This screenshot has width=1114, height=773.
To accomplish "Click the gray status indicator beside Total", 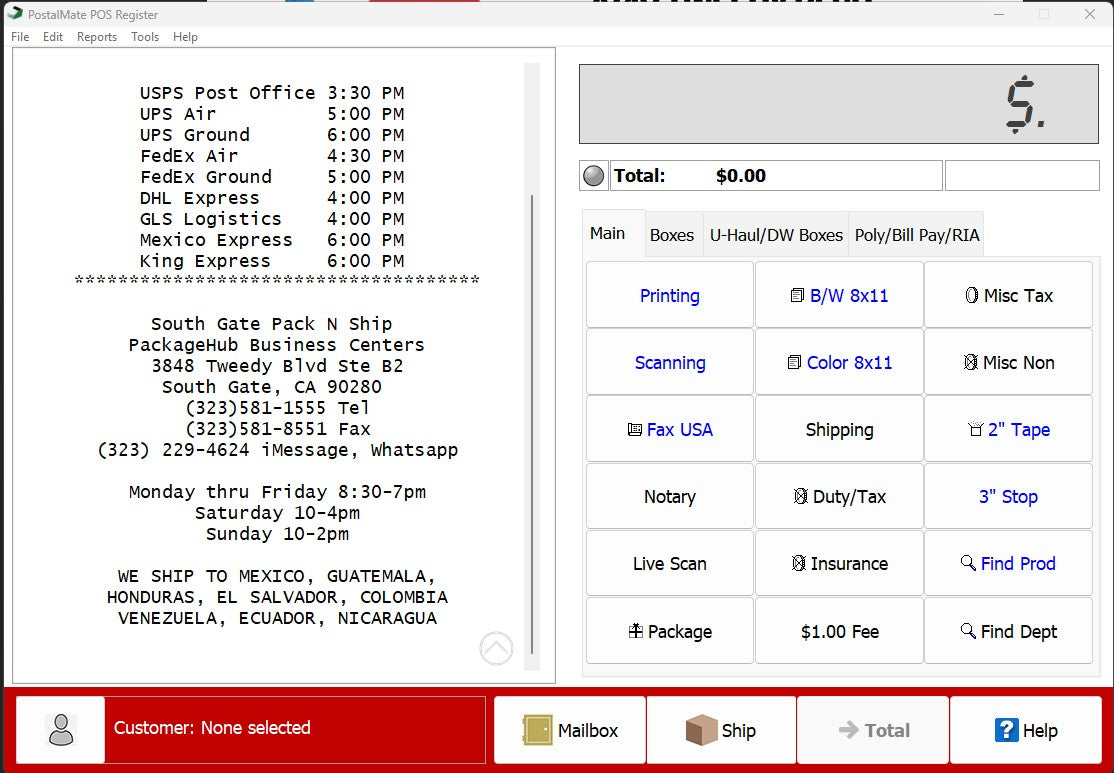I will click(594, 176).
